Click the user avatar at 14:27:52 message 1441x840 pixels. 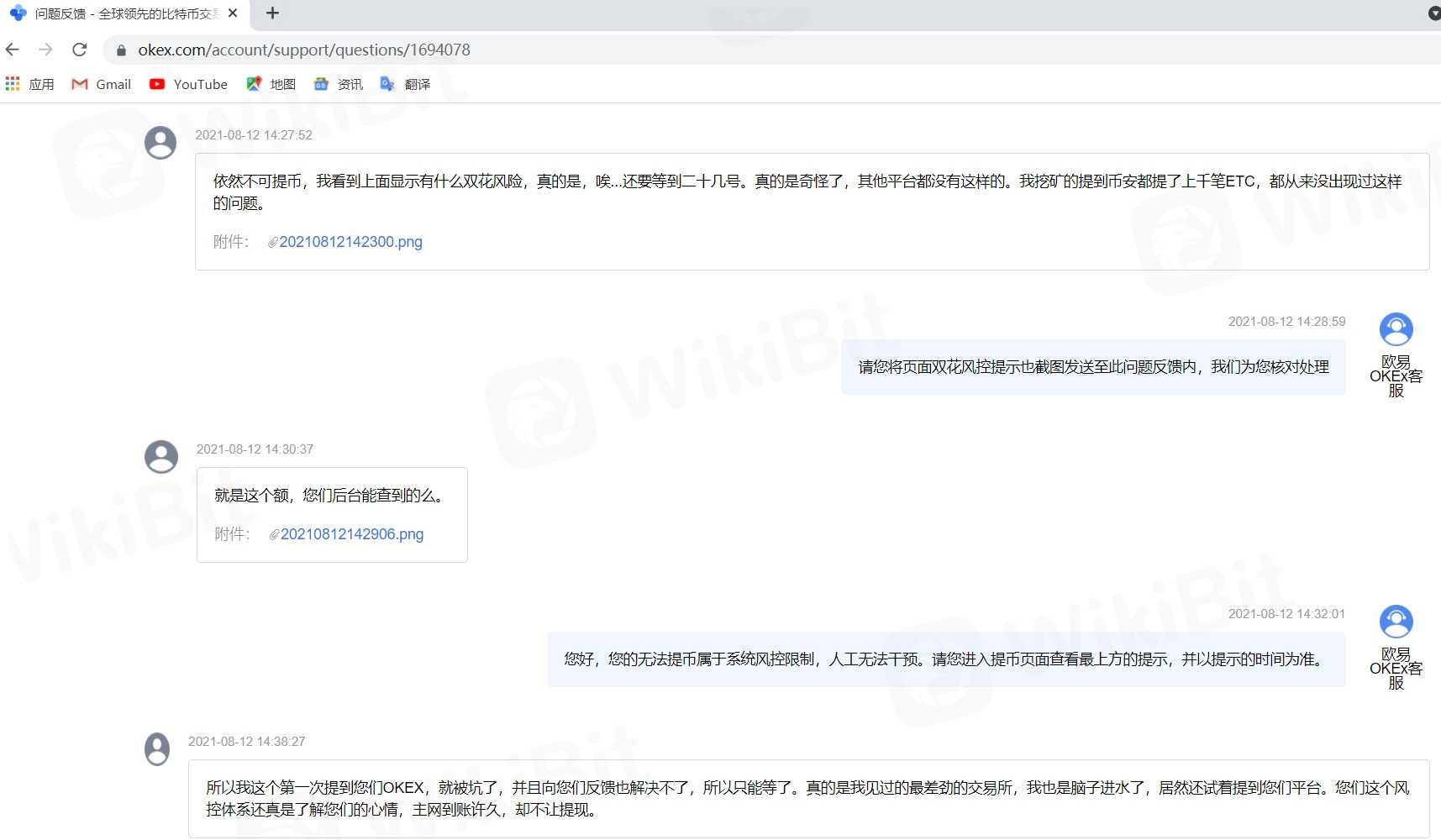[x=160, y=143]
